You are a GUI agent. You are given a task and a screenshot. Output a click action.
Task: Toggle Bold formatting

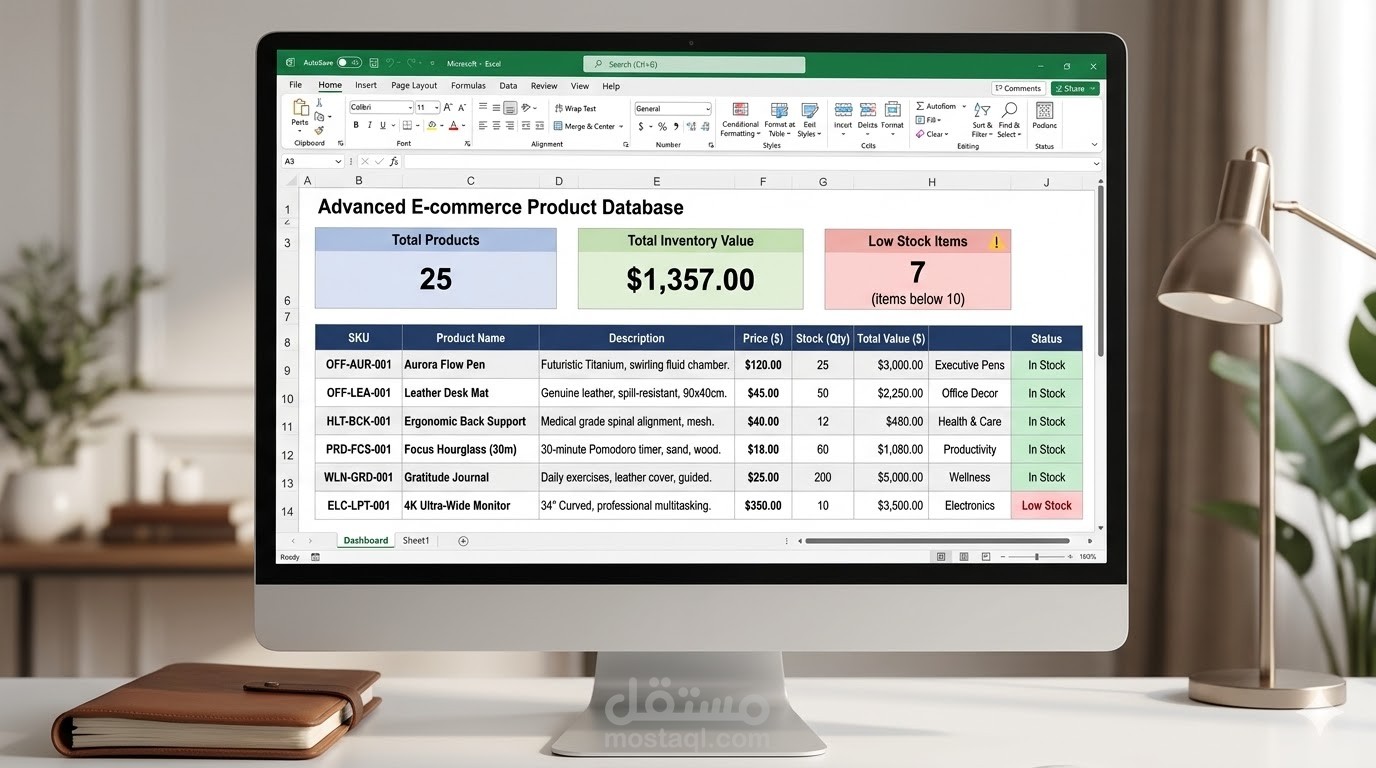point(356,125)
